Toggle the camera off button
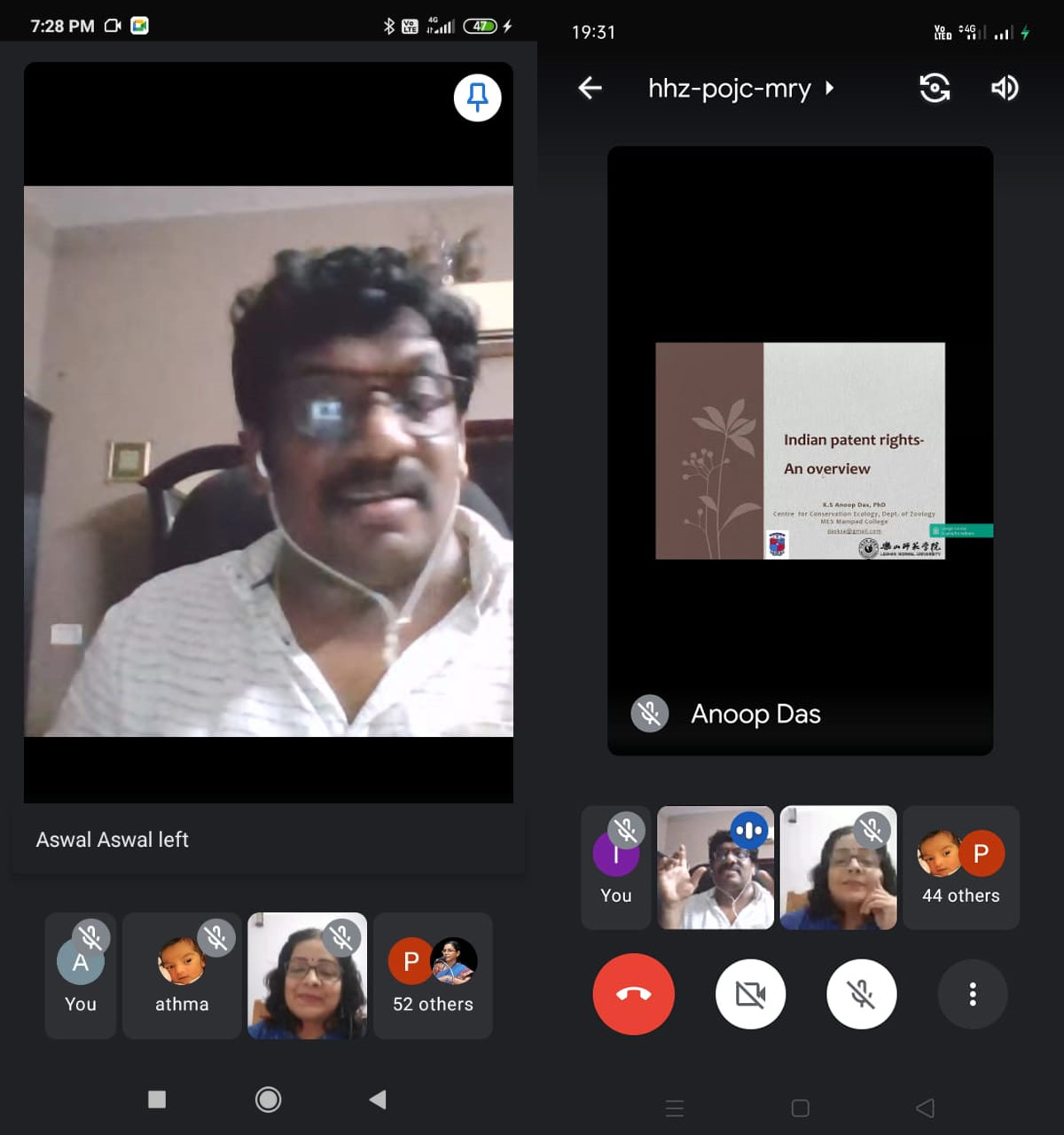 tap(750, 994)
